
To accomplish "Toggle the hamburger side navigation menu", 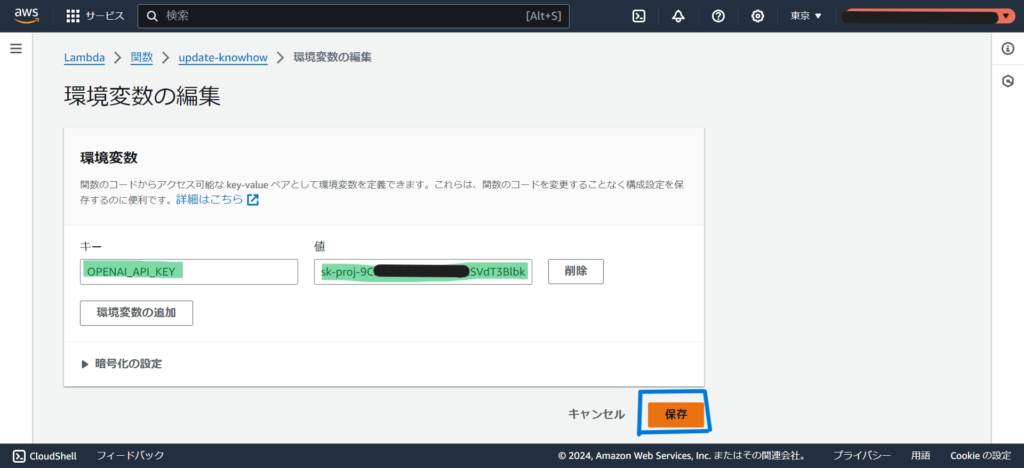I will point(16,49).
